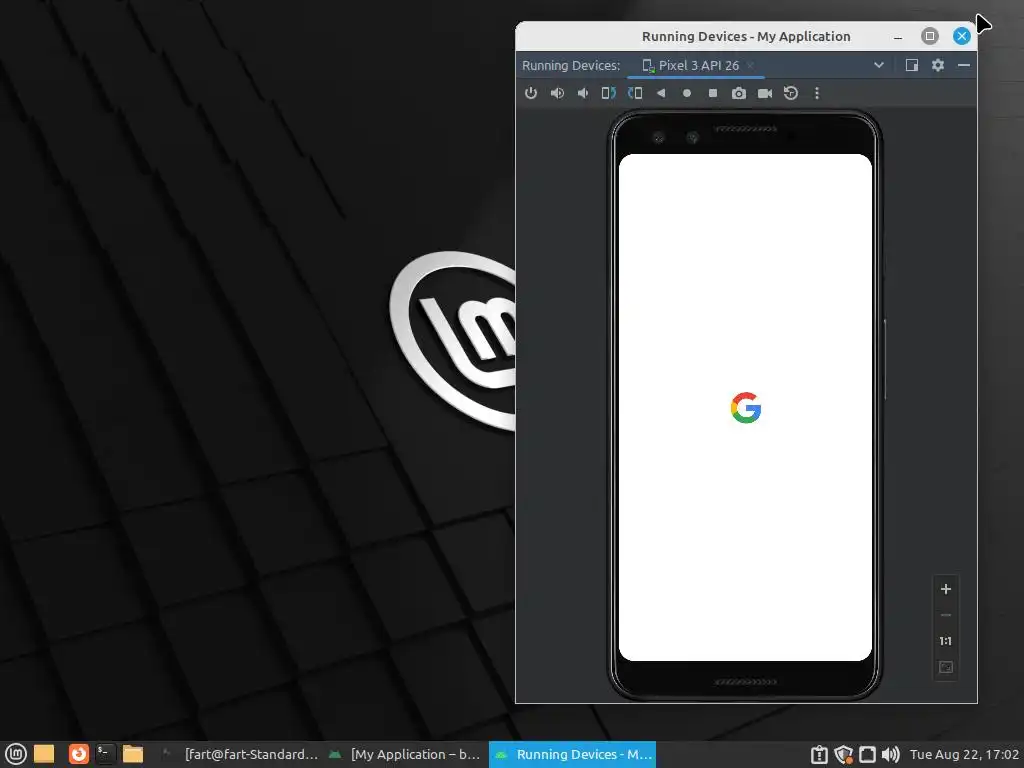Switch to My Application taskbar window
The width and height of the screenshot is (1024, 768).
405,754
